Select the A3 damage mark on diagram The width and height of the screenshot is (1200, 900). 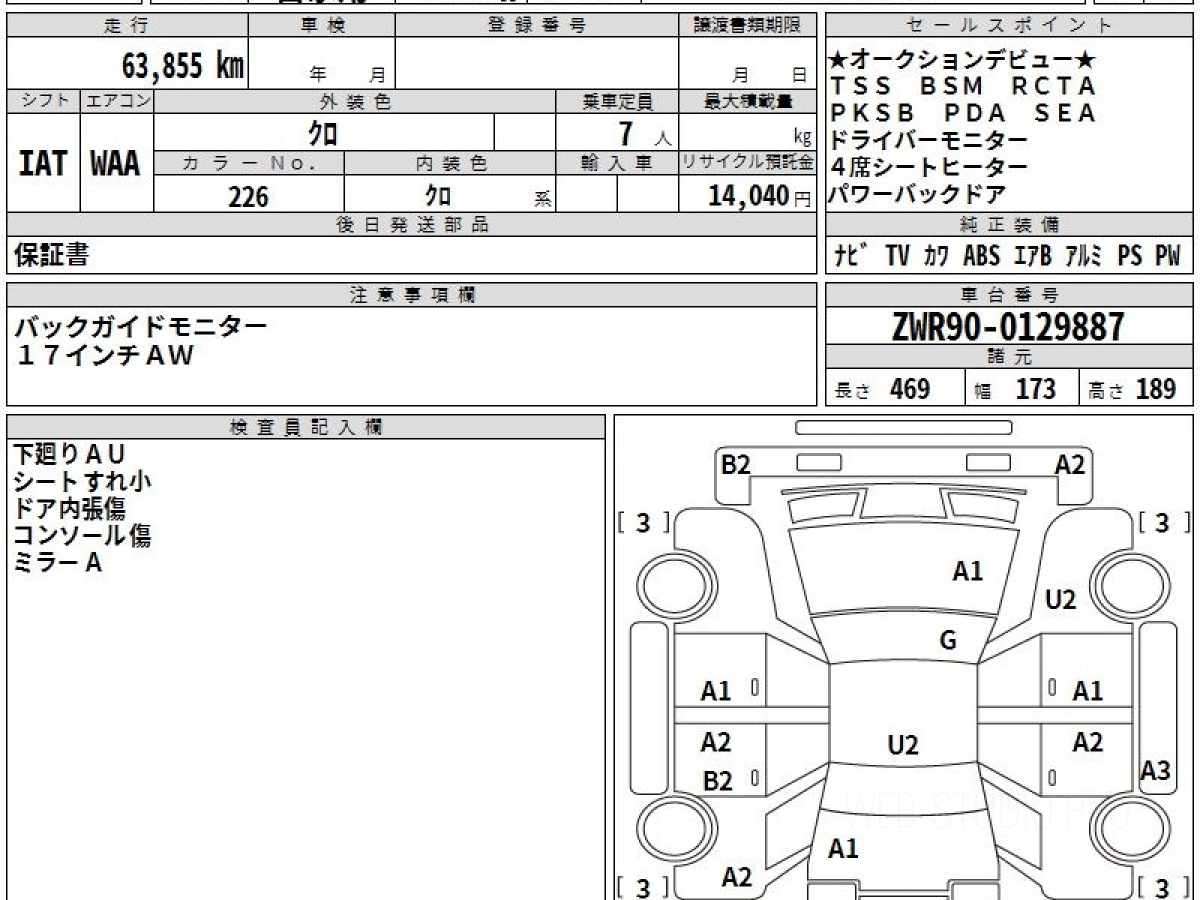point(1155,770)
